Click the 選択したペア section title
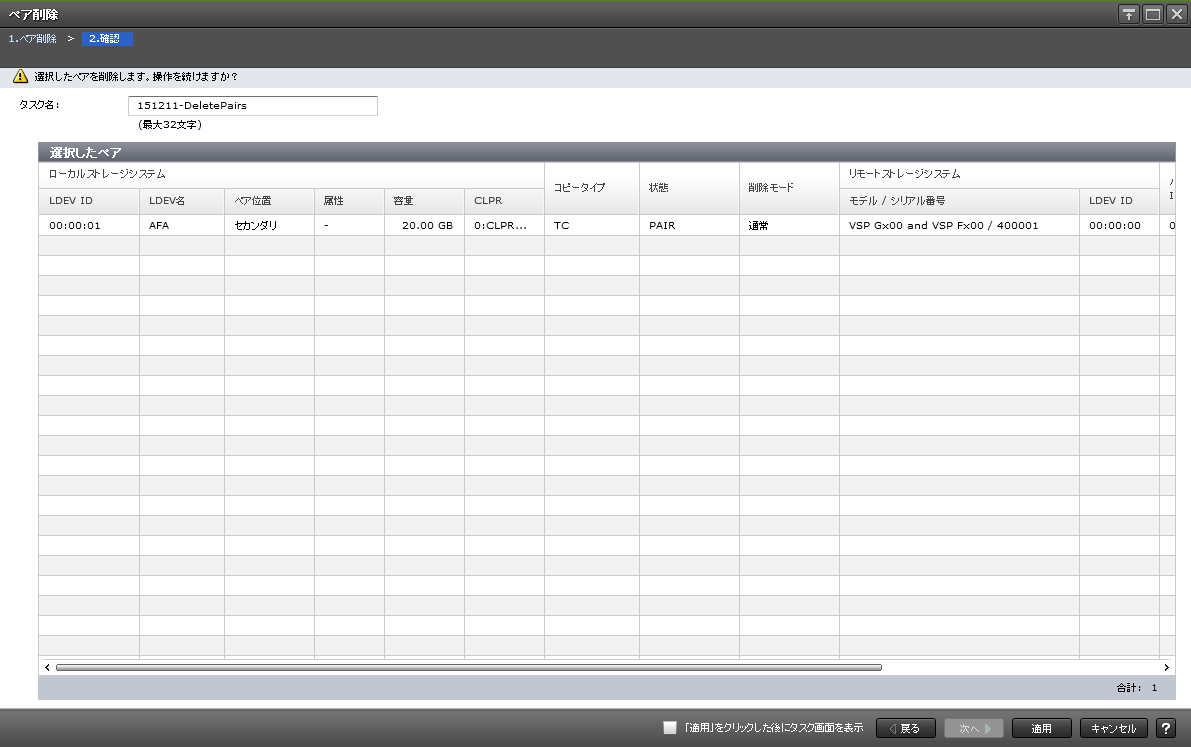 85,152
